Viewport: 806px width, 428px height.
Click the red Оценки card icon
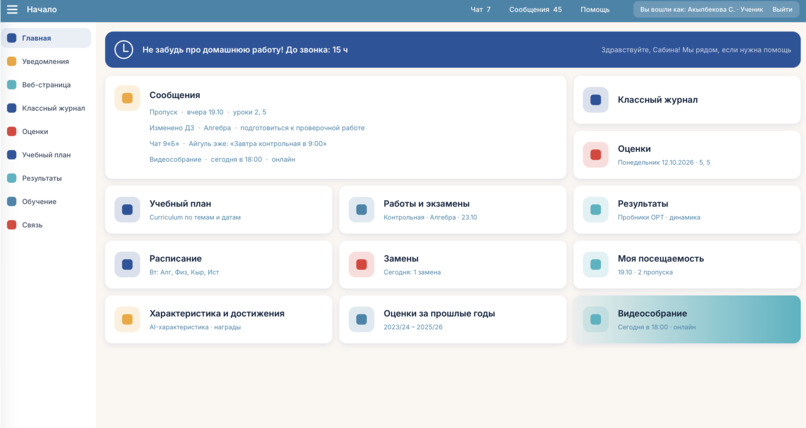click(595, 155)
